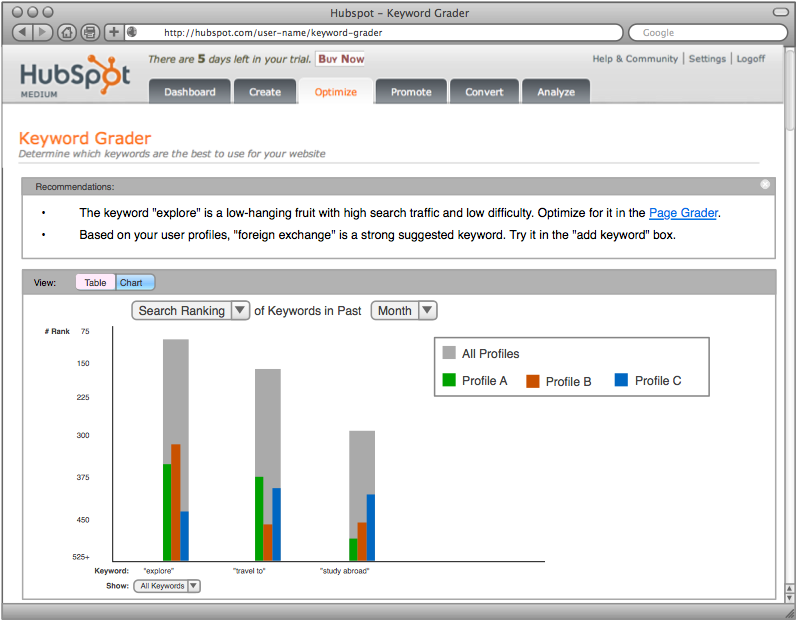Follow the Page Grader link
The image size is (797, 620).
683,213
